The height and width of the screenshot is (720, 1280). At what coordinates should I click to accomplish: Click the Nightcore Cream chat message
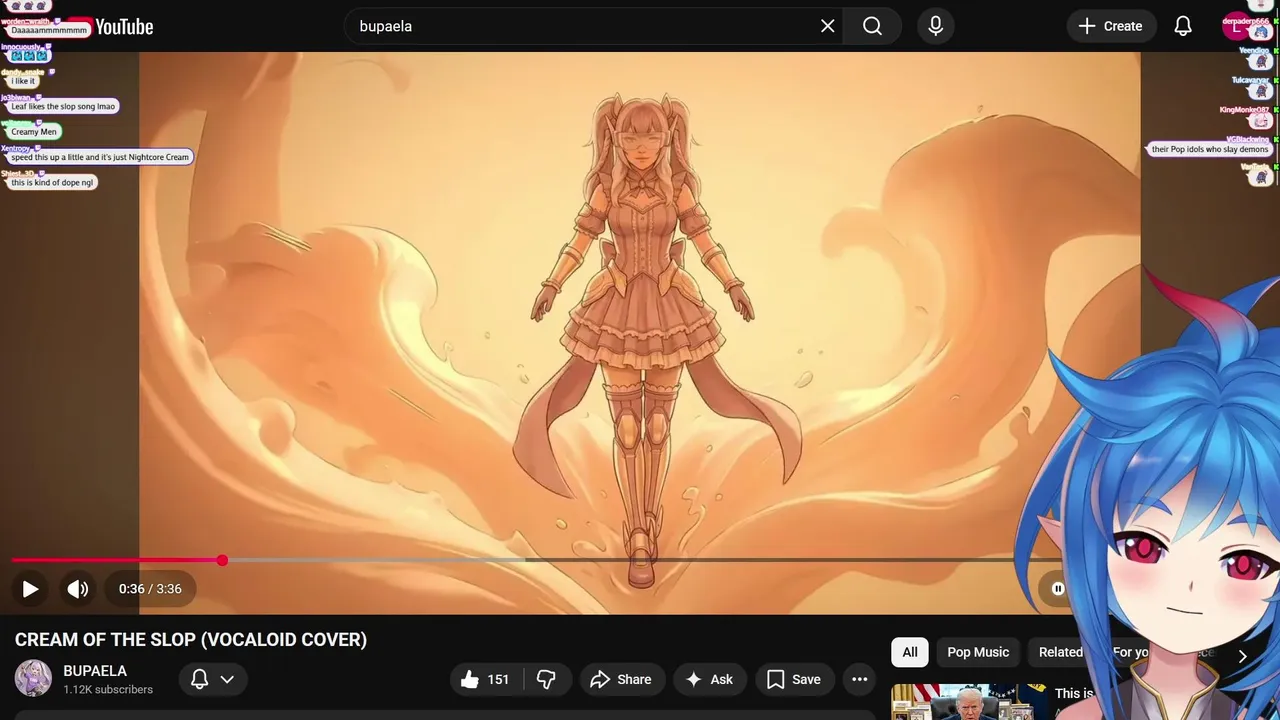(x=100, y=157)
